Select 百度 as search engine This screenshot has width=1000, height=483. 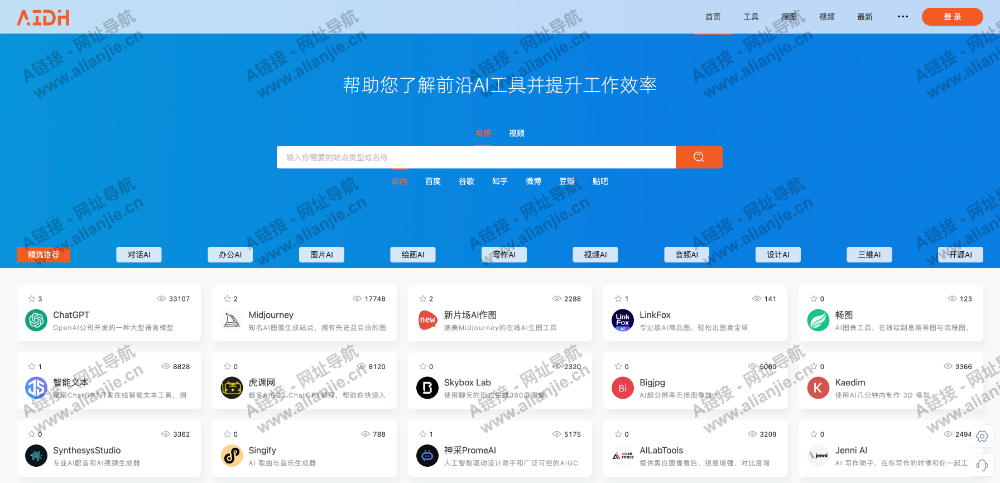click(x=433, y=181)
